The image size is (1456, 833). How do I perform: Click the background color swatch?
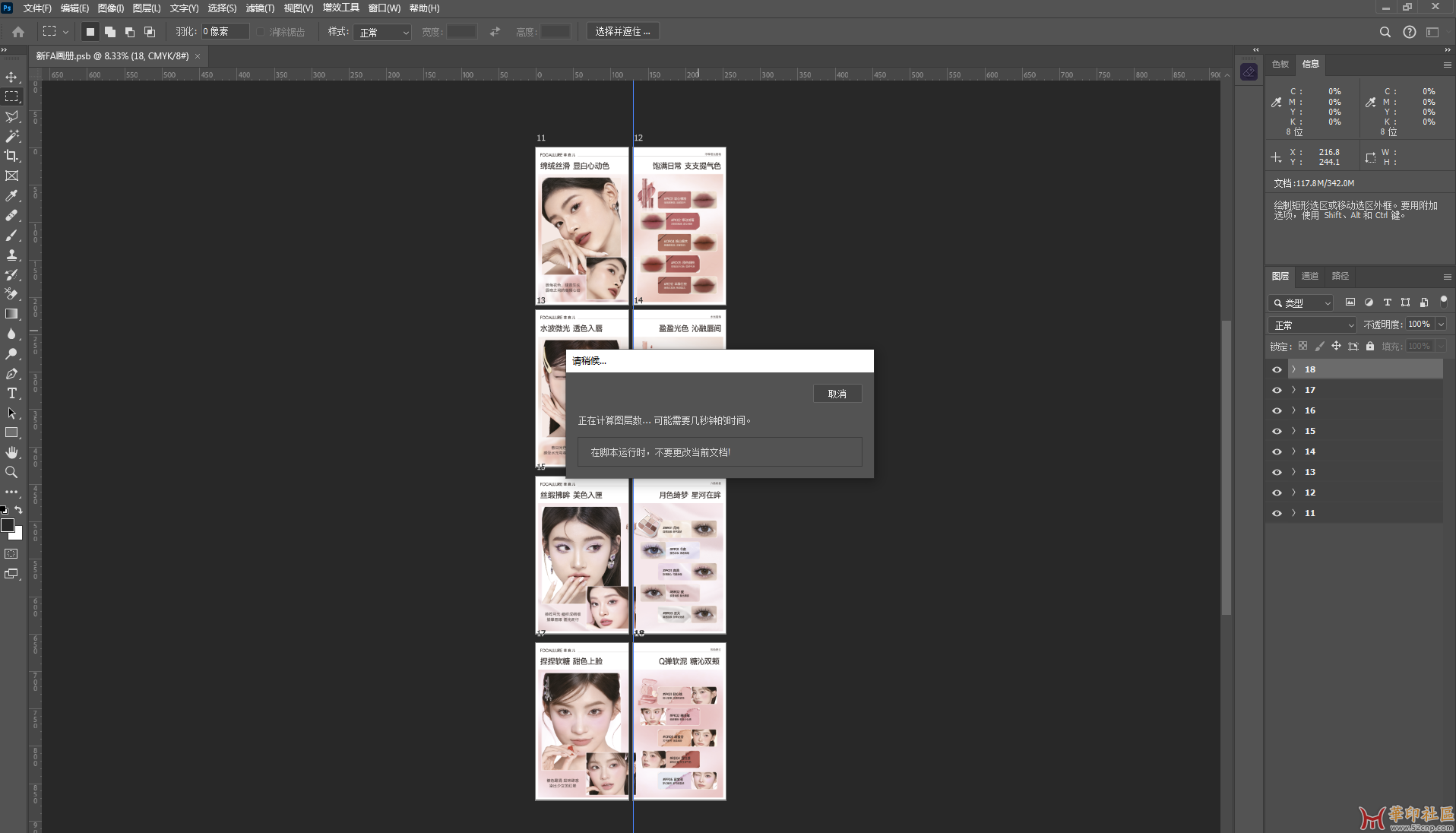(x=18, y=535)
